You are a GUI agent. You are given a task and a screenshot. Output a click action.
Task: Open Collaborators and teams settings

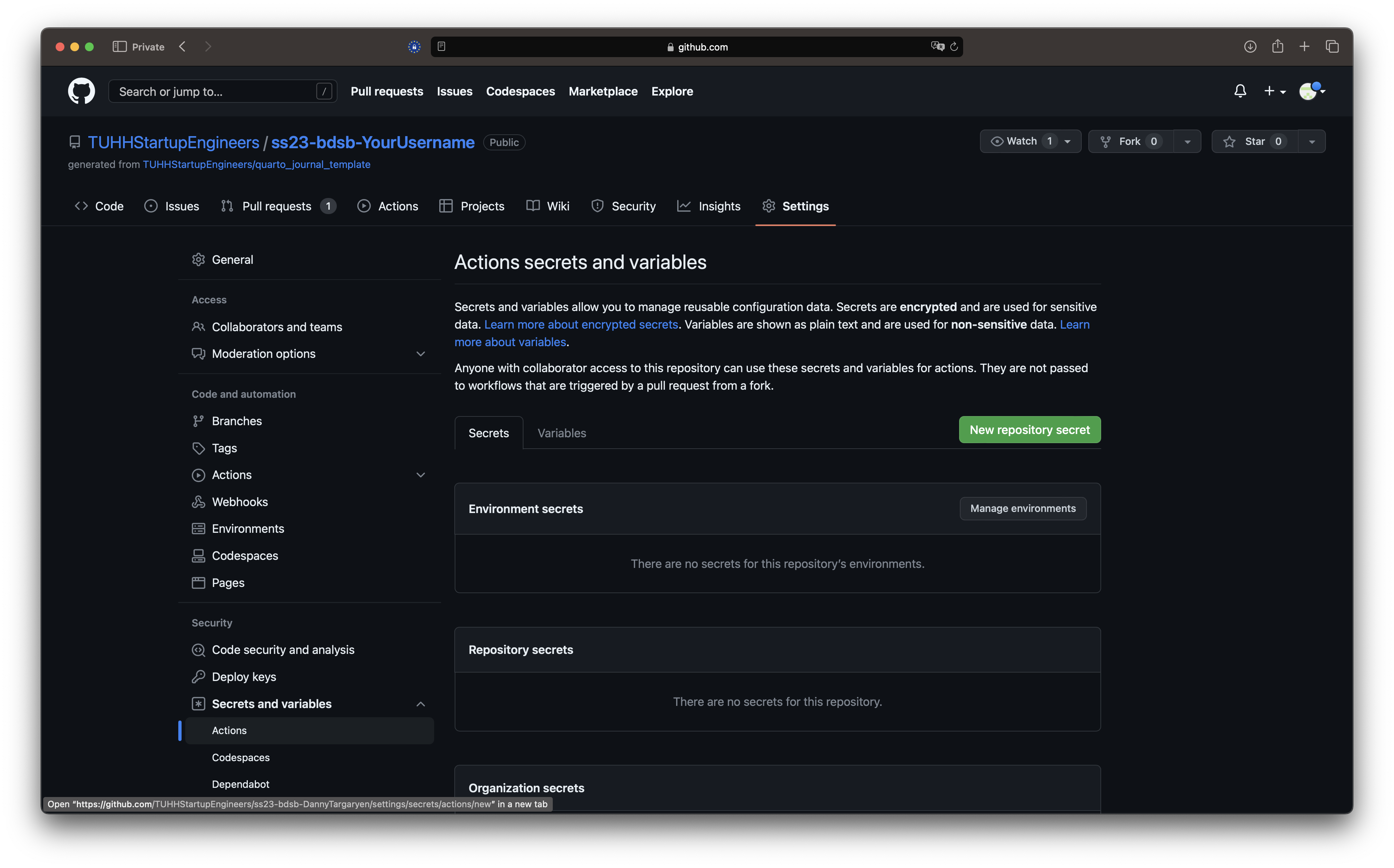coord(309,327)
